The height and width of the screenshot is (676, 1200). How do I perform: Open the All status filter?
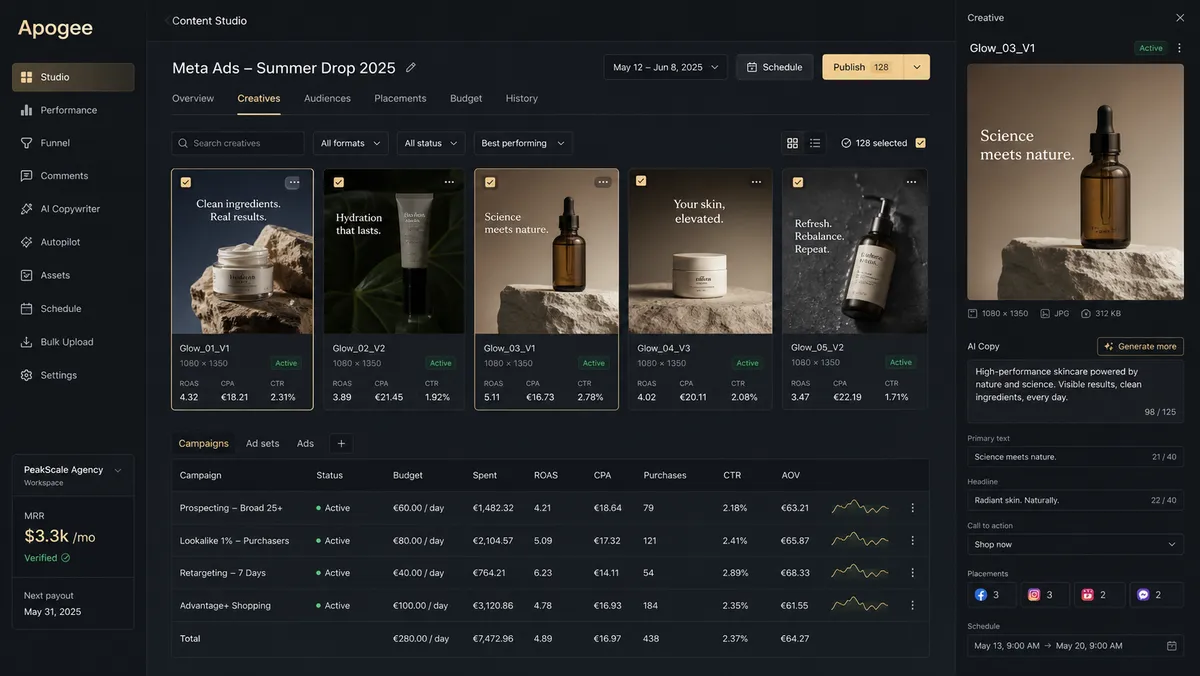coord(431,143)
